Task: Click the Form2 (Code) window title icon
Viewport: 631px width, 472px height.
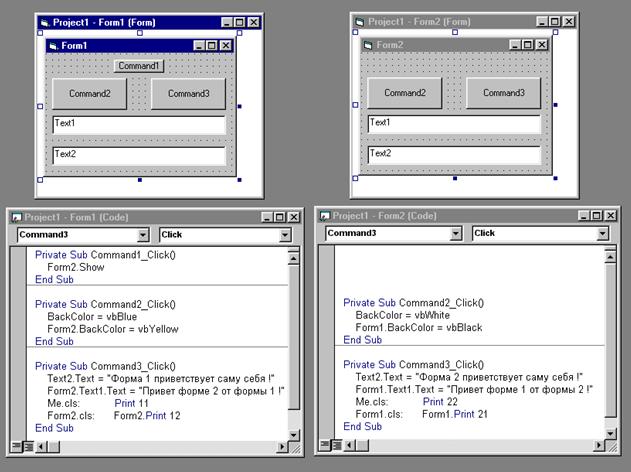Action: (x=325, y=216)
